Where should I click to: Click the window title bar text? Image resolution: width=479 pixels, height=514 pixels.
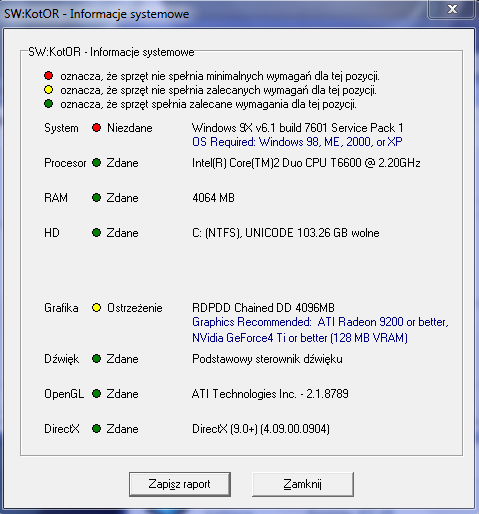(96, 14)
